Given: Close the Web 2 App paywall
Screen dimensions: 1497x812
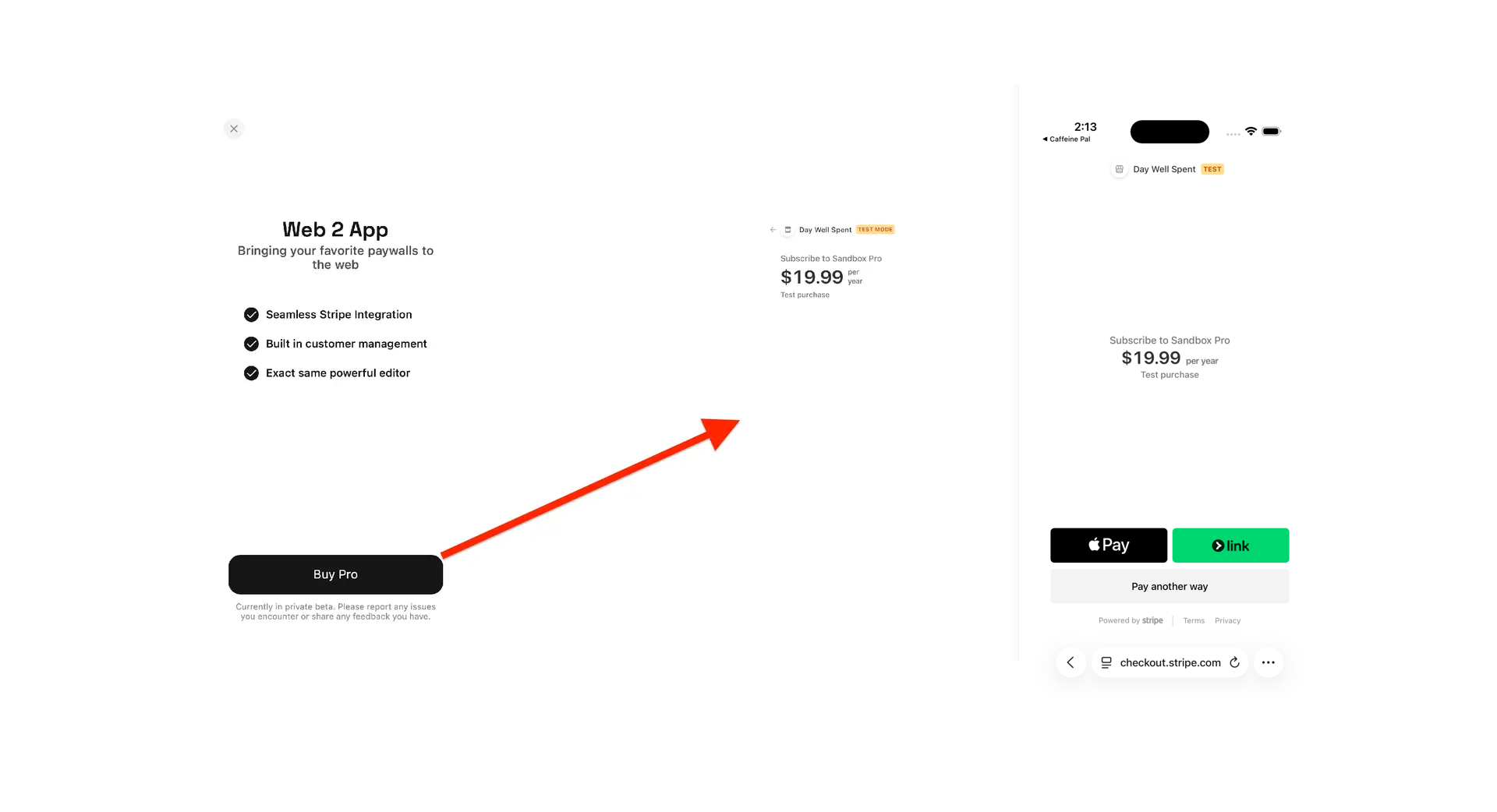Looking at the screenshot, I should coord(234,129).
